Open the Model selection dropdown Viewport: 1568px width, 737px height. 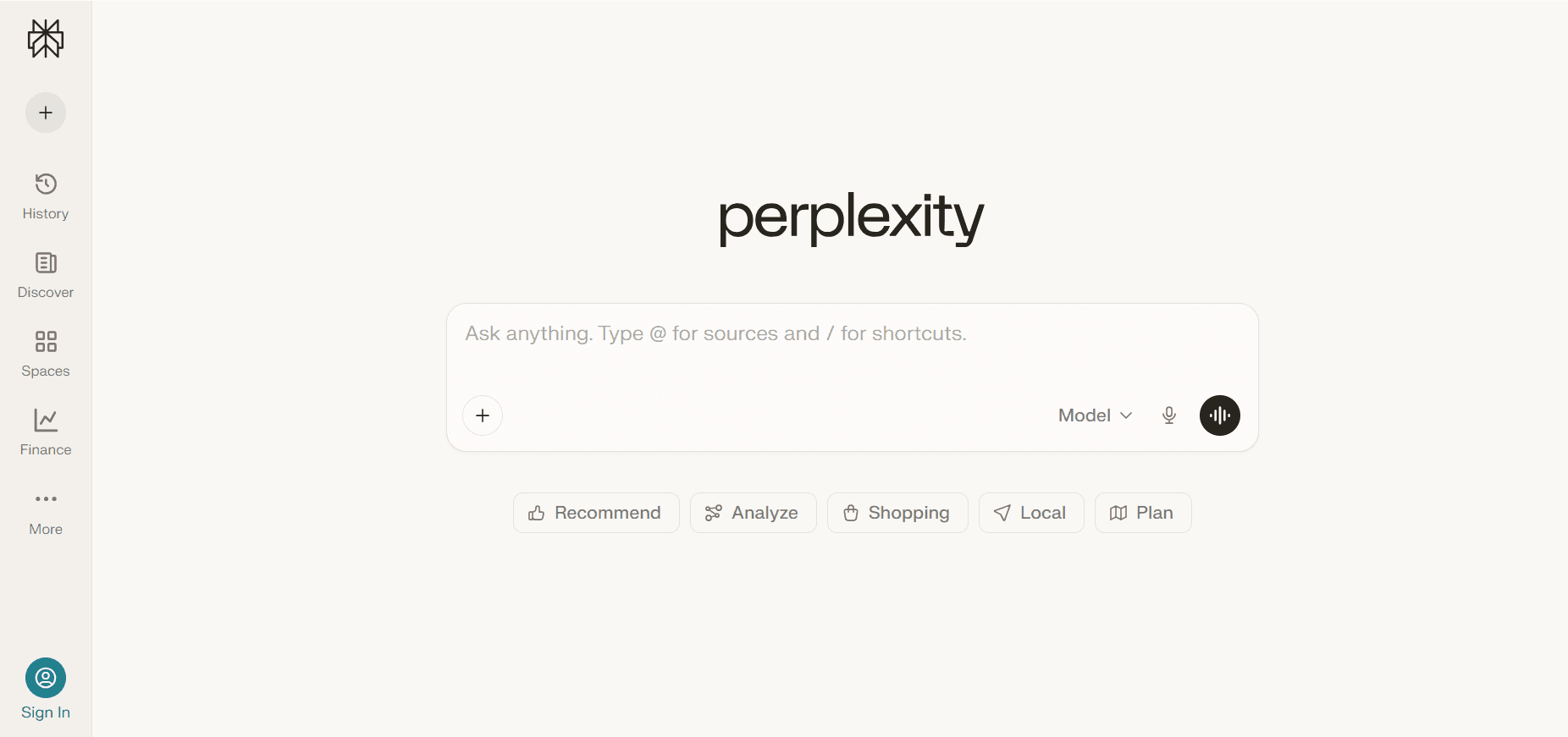pyautogui.click(x=1085, y=415)
